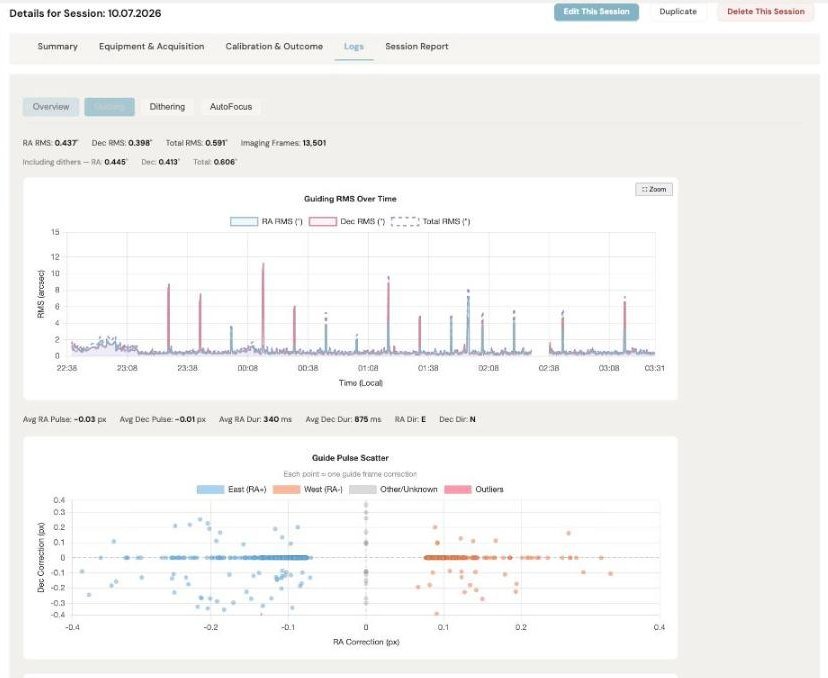Image resolution: width=828 pixels, height=678 pixels.
Task: Click the Dec RMS legend color box
Action: point(323,221)
